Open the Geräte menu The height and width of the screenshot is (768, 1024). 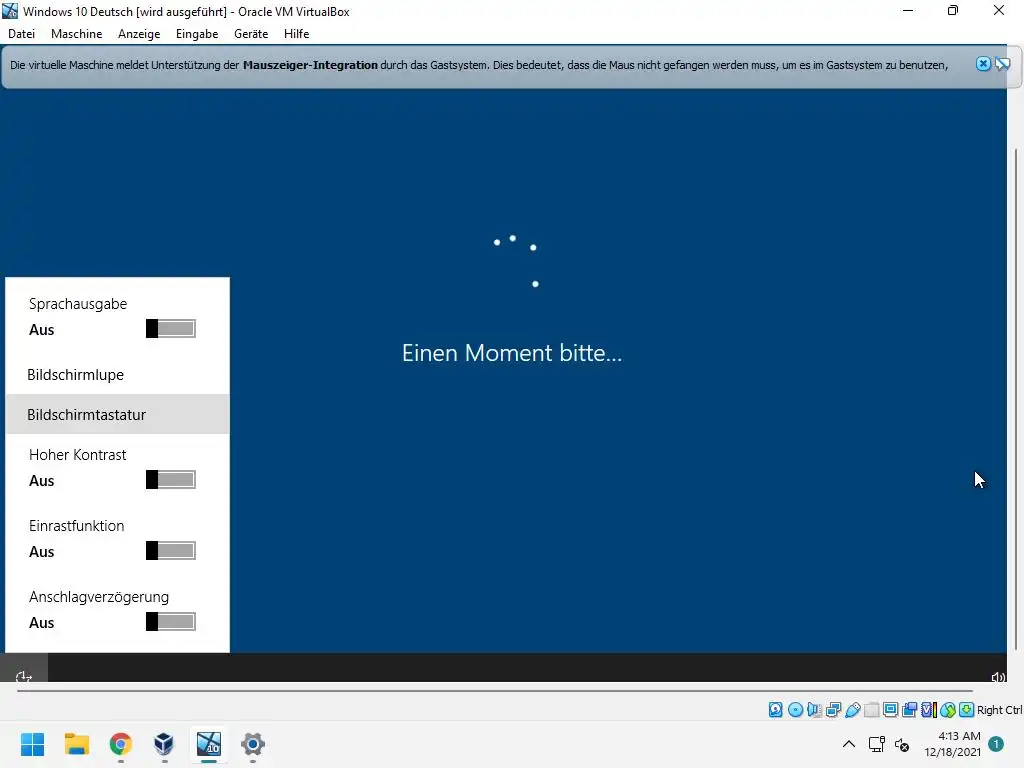click(x=251, y=34)
